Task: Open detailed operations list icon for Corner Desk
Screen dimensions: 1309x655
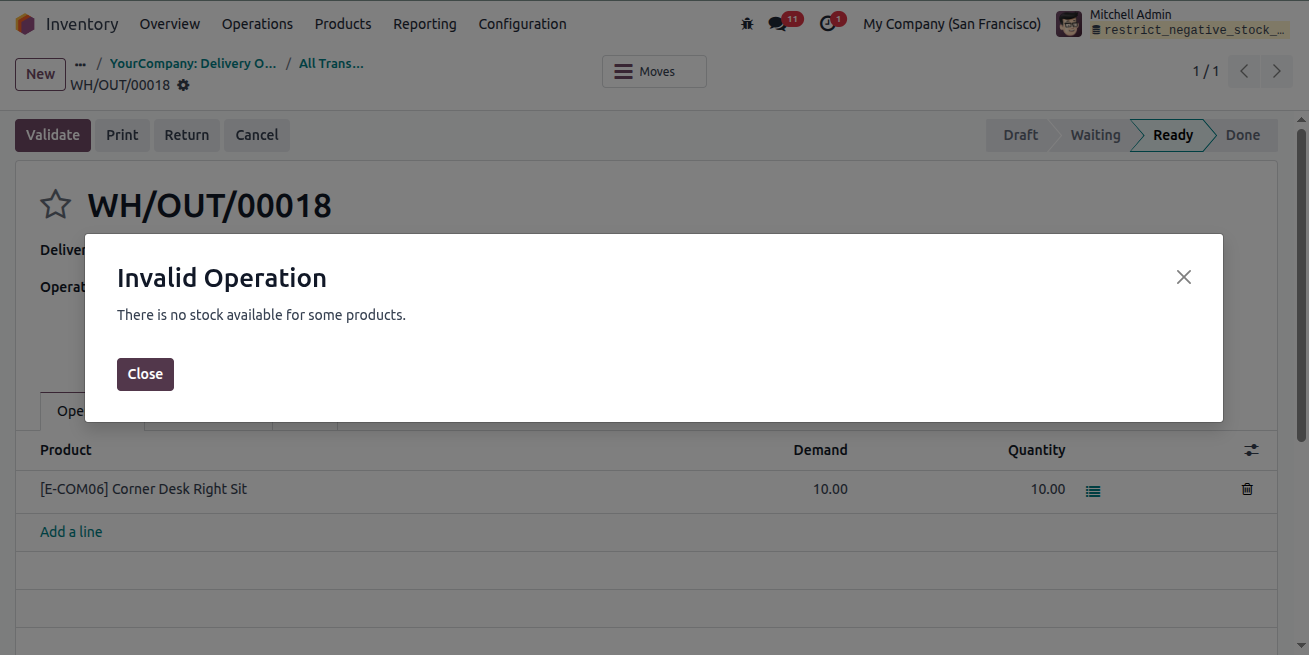Action: [1093, 491]
